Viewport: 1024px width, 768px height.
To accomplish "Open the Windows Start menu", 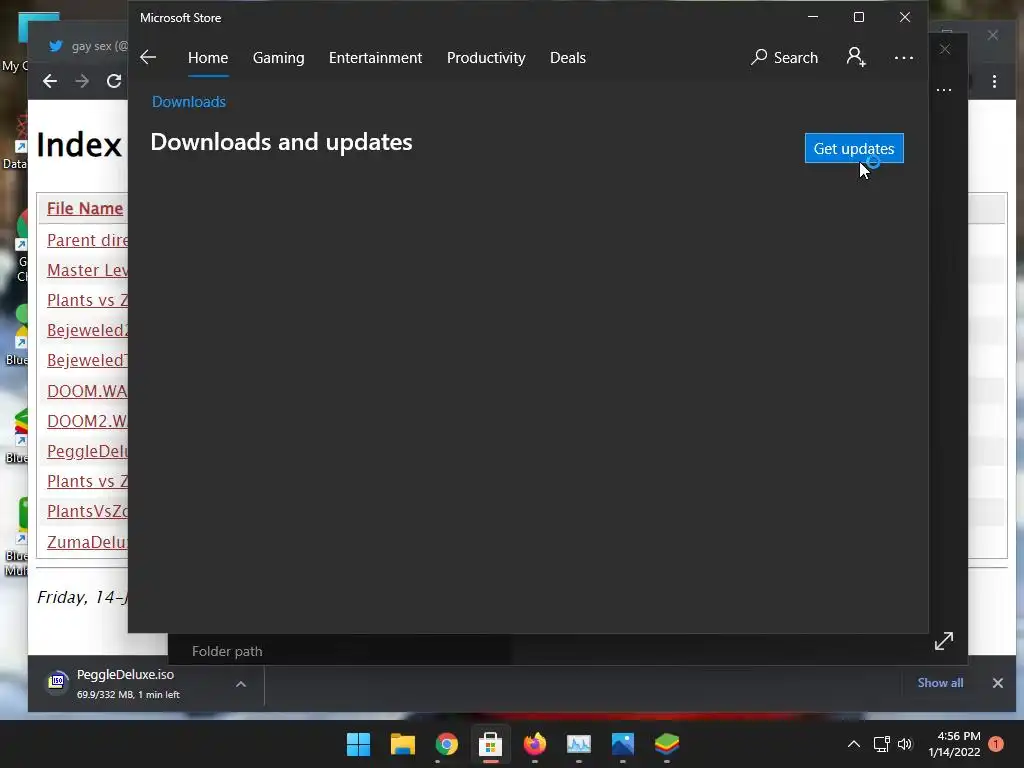I will tap(358, 744).
